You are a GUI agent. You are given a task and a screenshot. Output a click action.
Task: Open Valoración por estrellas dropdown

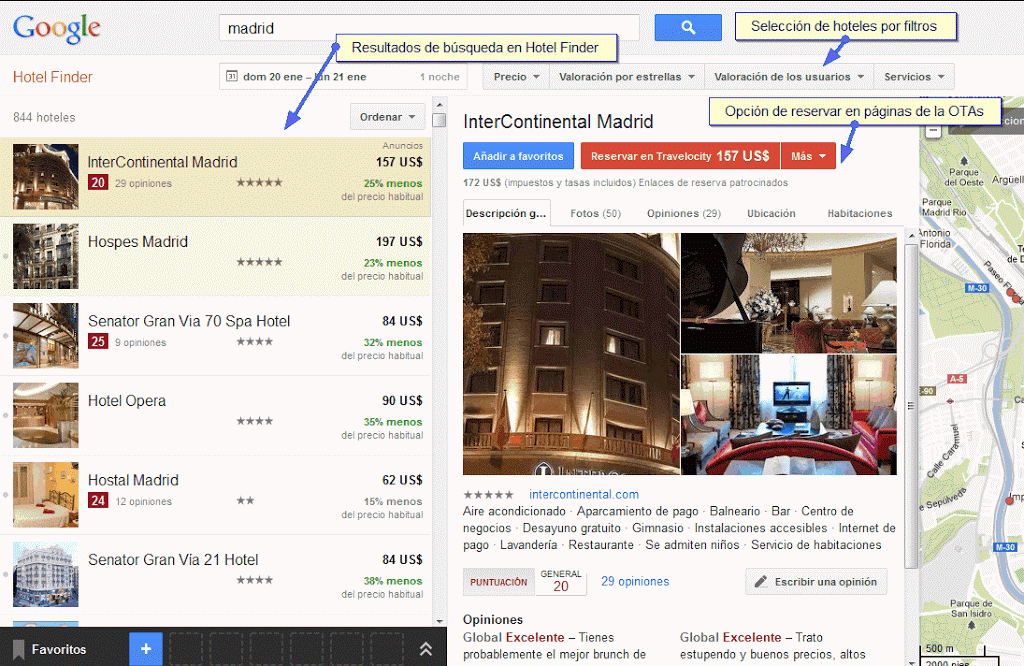click(627, 76)
